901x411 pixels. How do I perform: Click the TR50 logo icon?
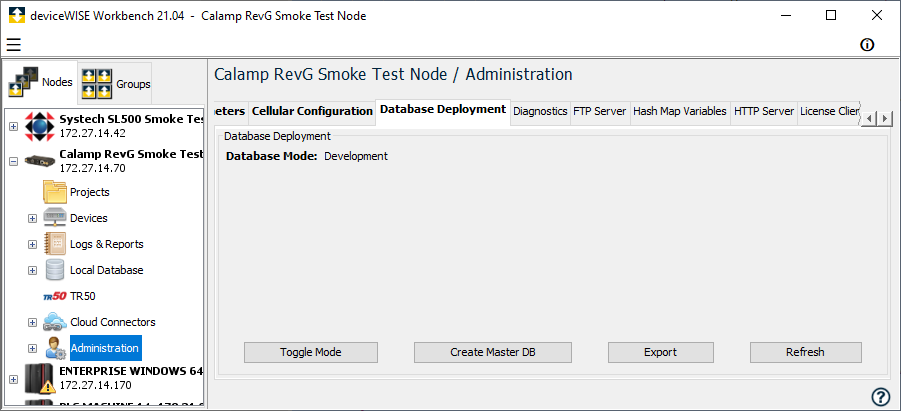55,297
